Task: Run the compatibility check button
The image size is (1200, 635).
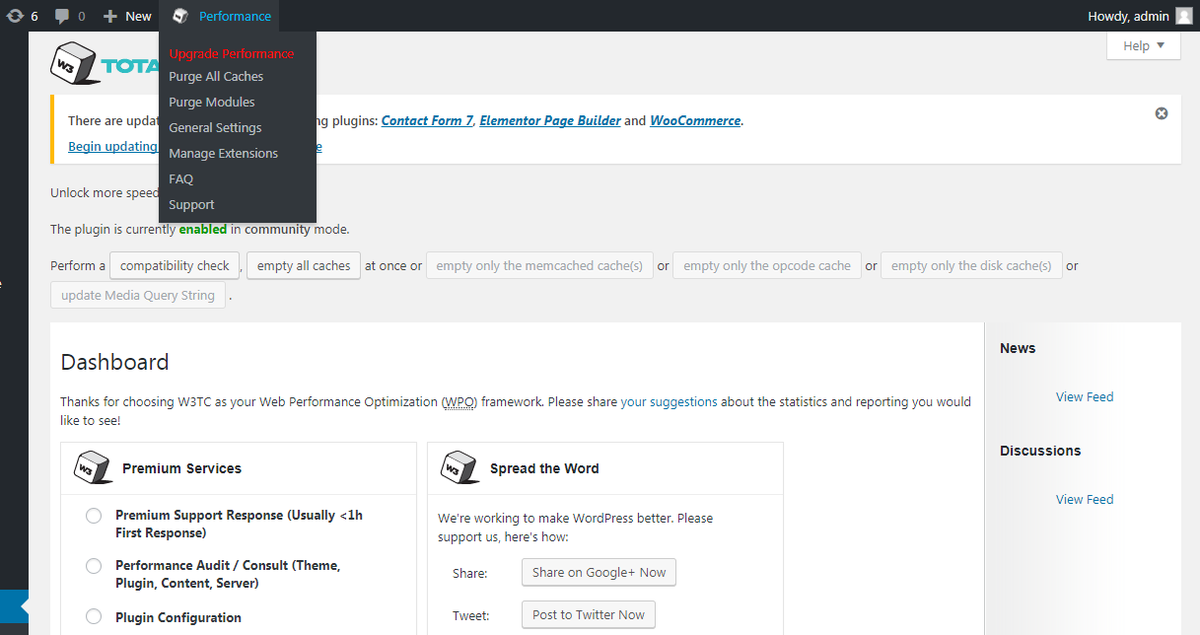Action: click(175, 266)
